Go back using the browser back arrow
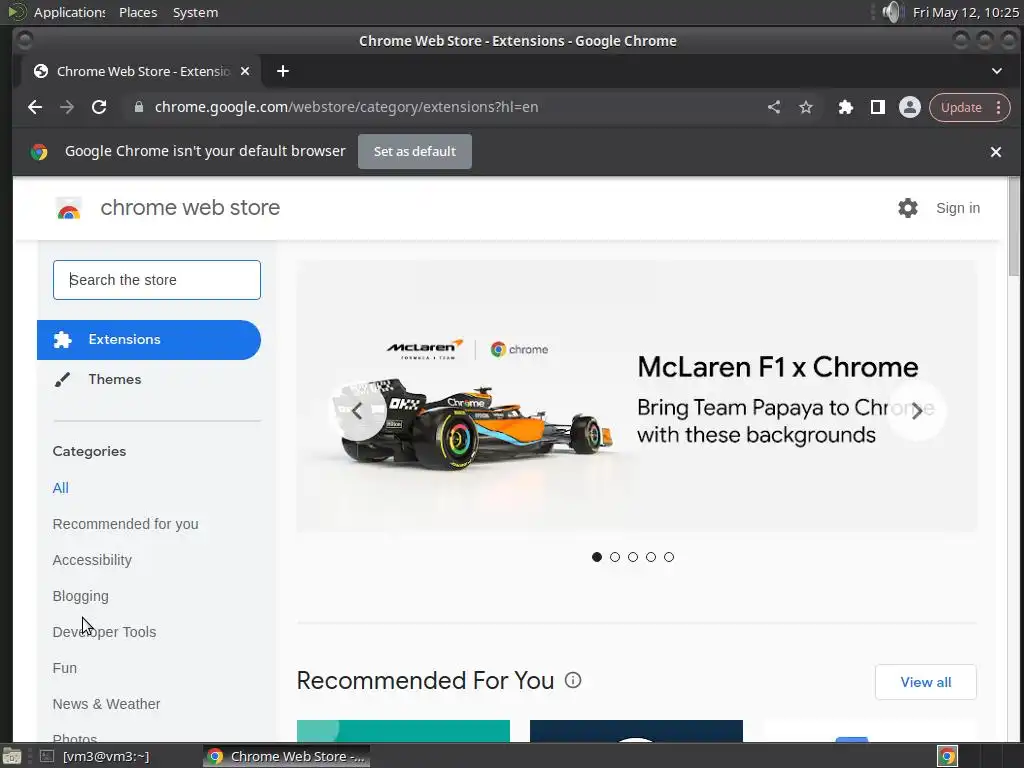The image size is (1024, 768). pyautogui.click(x=35, y=107)
